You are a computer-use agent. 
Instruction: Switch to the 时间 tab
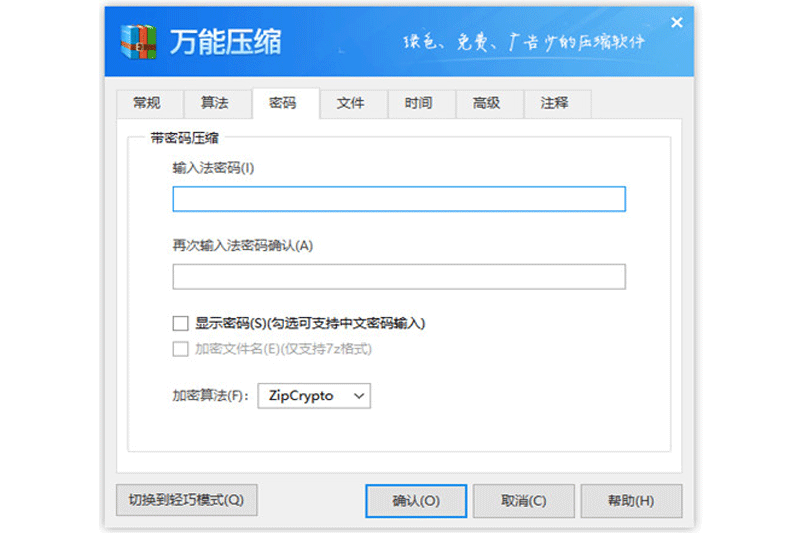pyautogui.click(x=419, y=103)
